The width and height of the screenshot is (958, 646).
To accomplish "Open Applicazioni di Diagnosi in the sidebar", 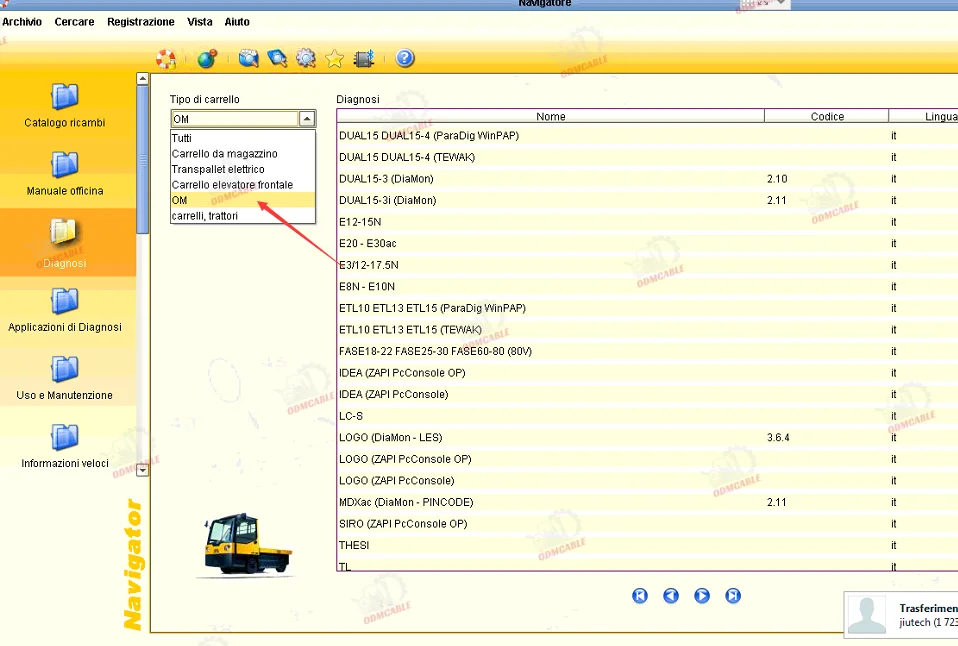I will 65,309.
